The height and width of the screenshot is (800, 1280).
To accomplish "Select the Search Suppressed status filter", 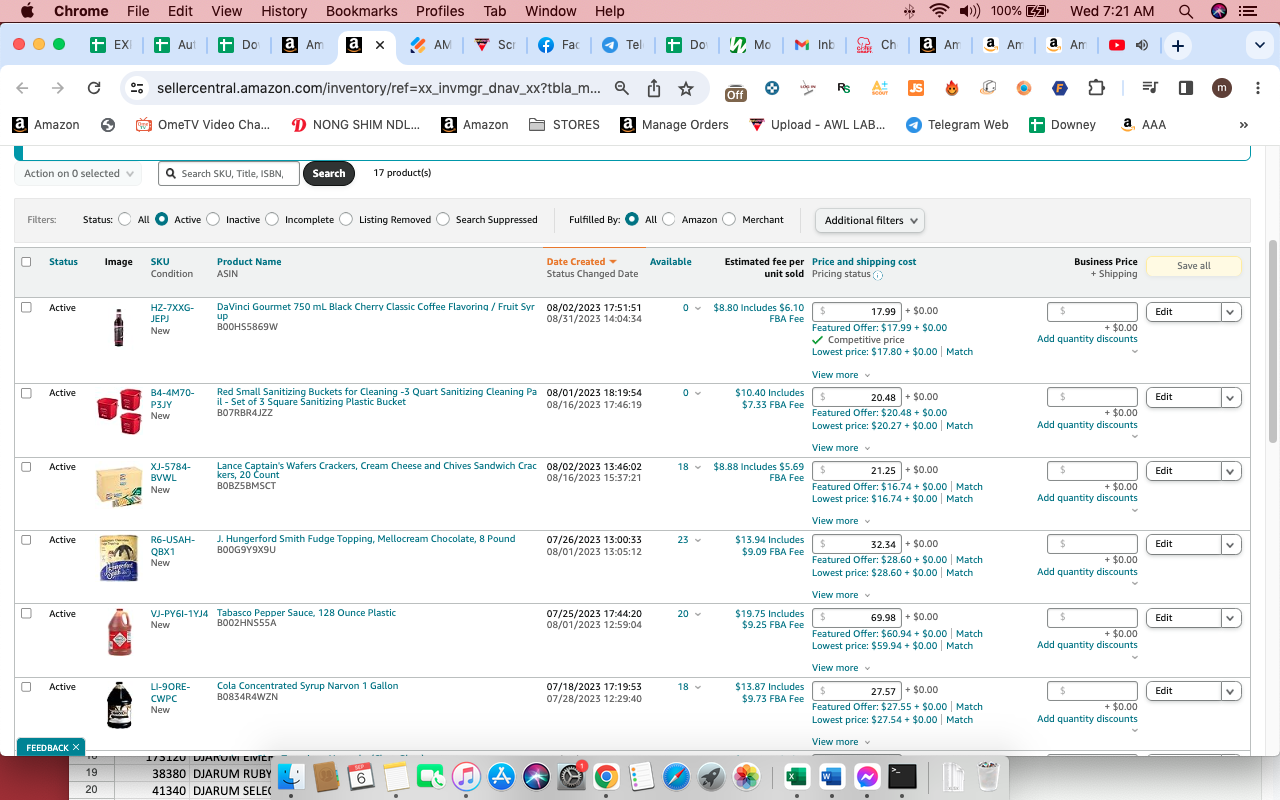I will (x=443, y=219).
